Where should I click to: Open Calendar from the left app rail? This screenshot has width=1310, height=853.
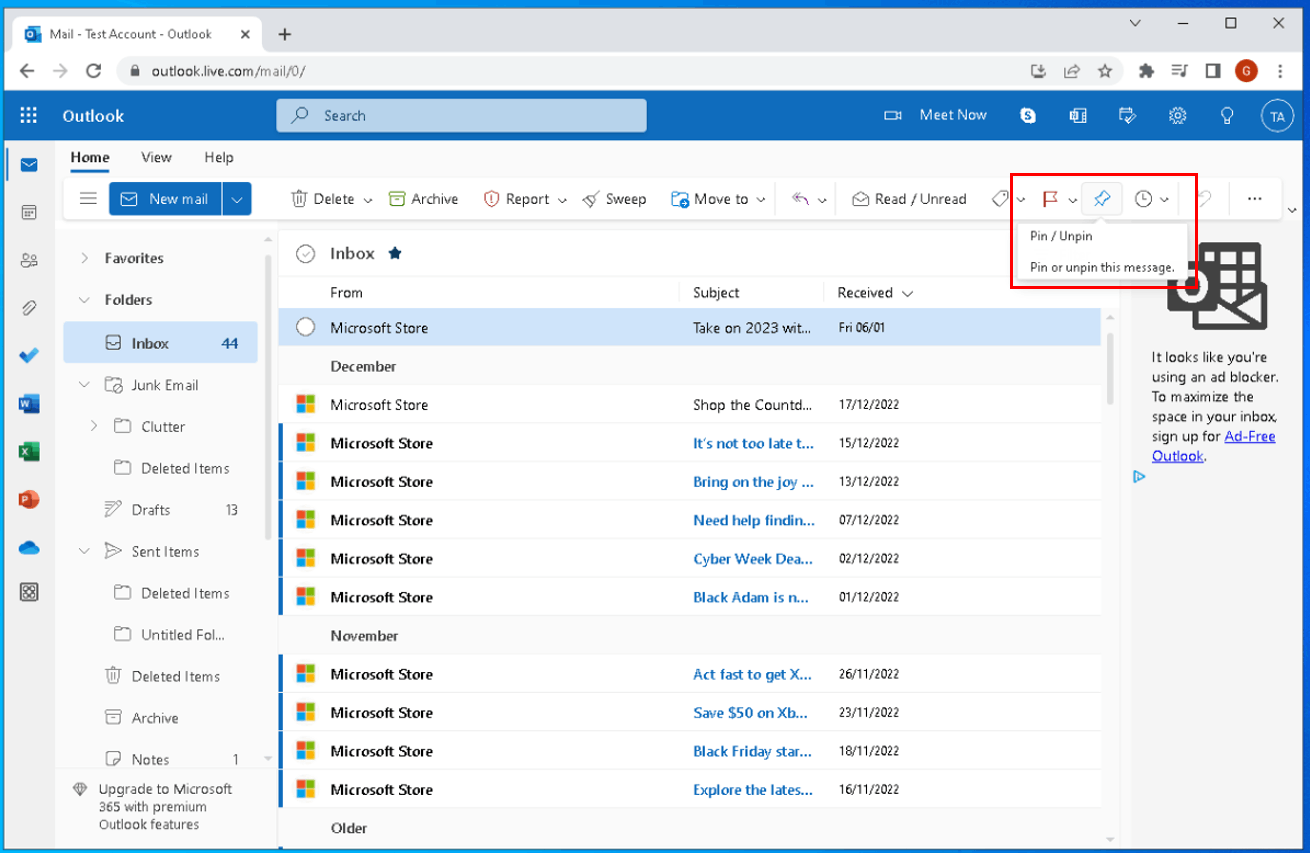[29, 212]
